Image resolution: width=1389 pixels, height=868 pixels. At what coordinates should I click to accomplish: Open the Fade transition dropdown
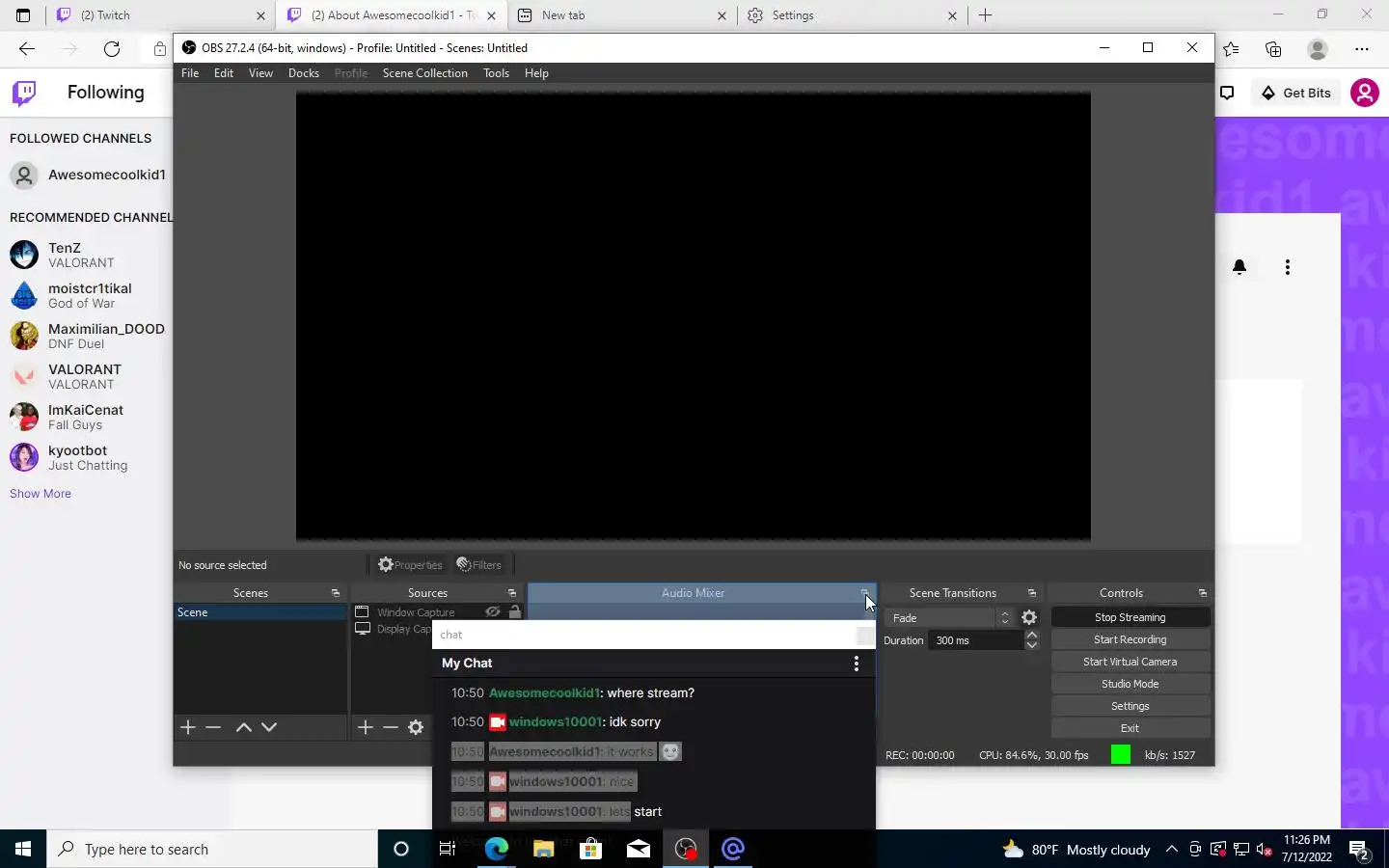[950, 617]
